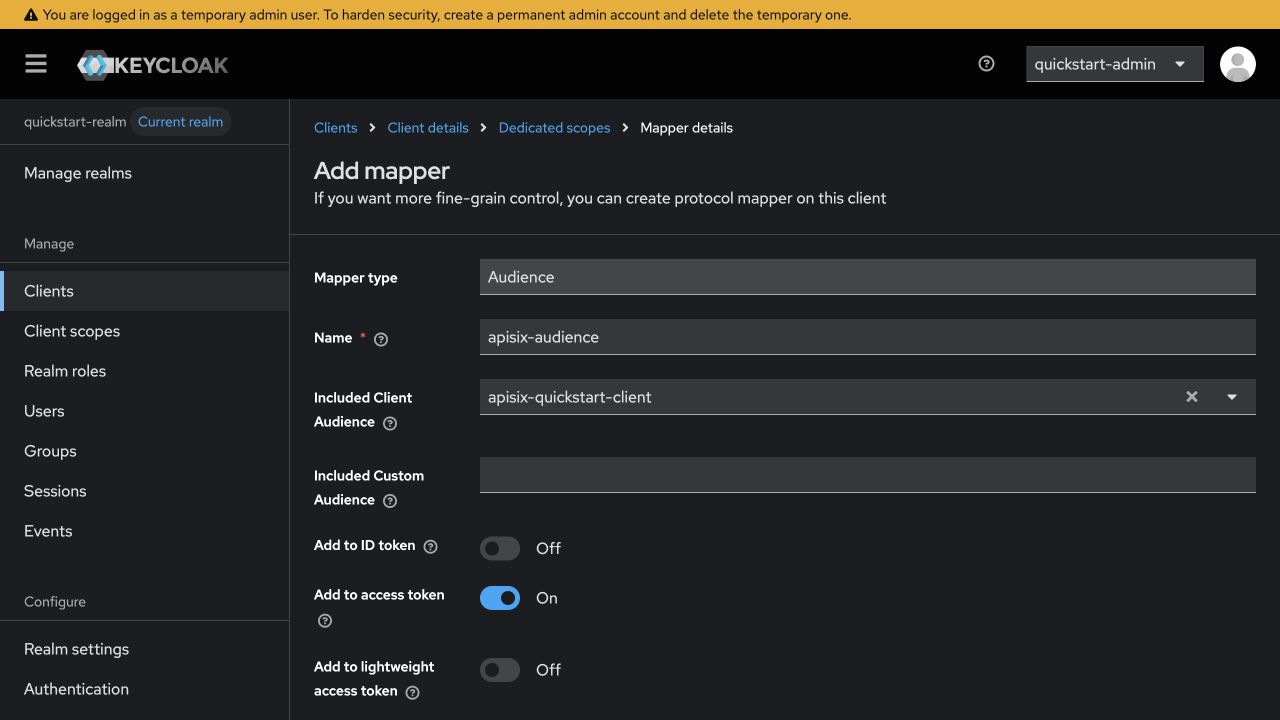Click Client details breadcrumb link
The width and height of the screenshot is (1280, 720).
click(428, 128)
